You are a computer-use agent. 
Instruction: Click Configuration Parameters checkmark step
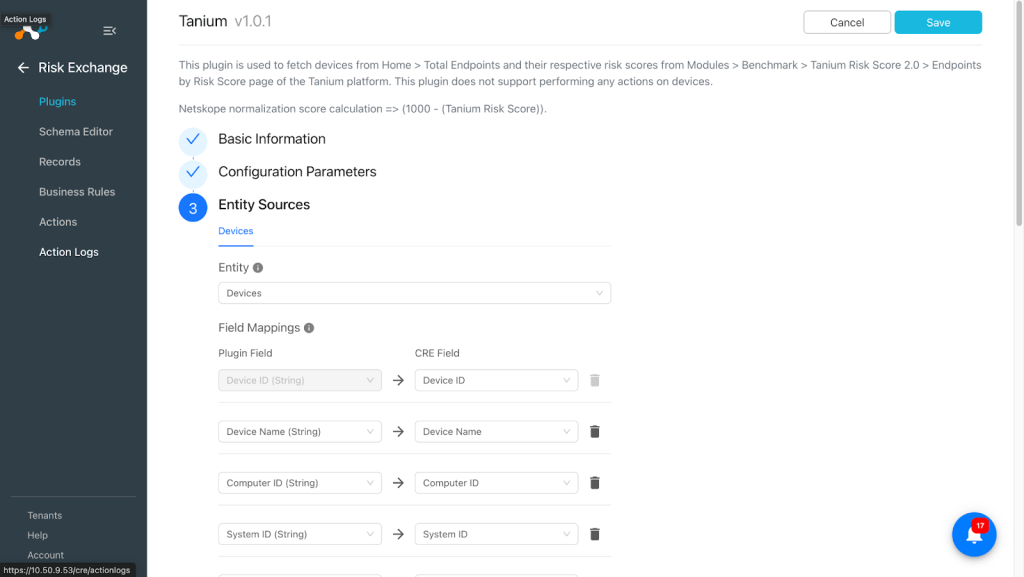pos(193,173)
